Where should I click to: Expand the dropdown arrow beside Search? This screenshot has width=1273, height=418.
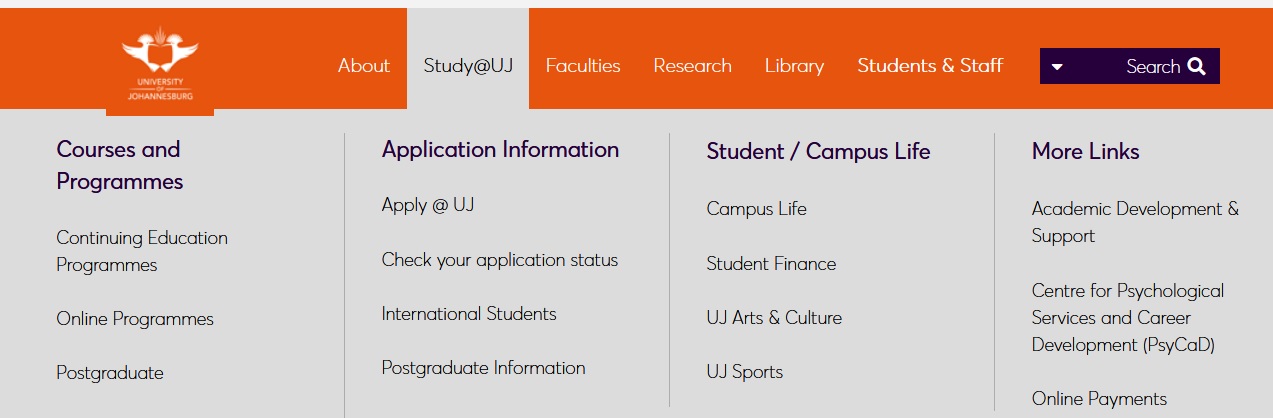1057,67
